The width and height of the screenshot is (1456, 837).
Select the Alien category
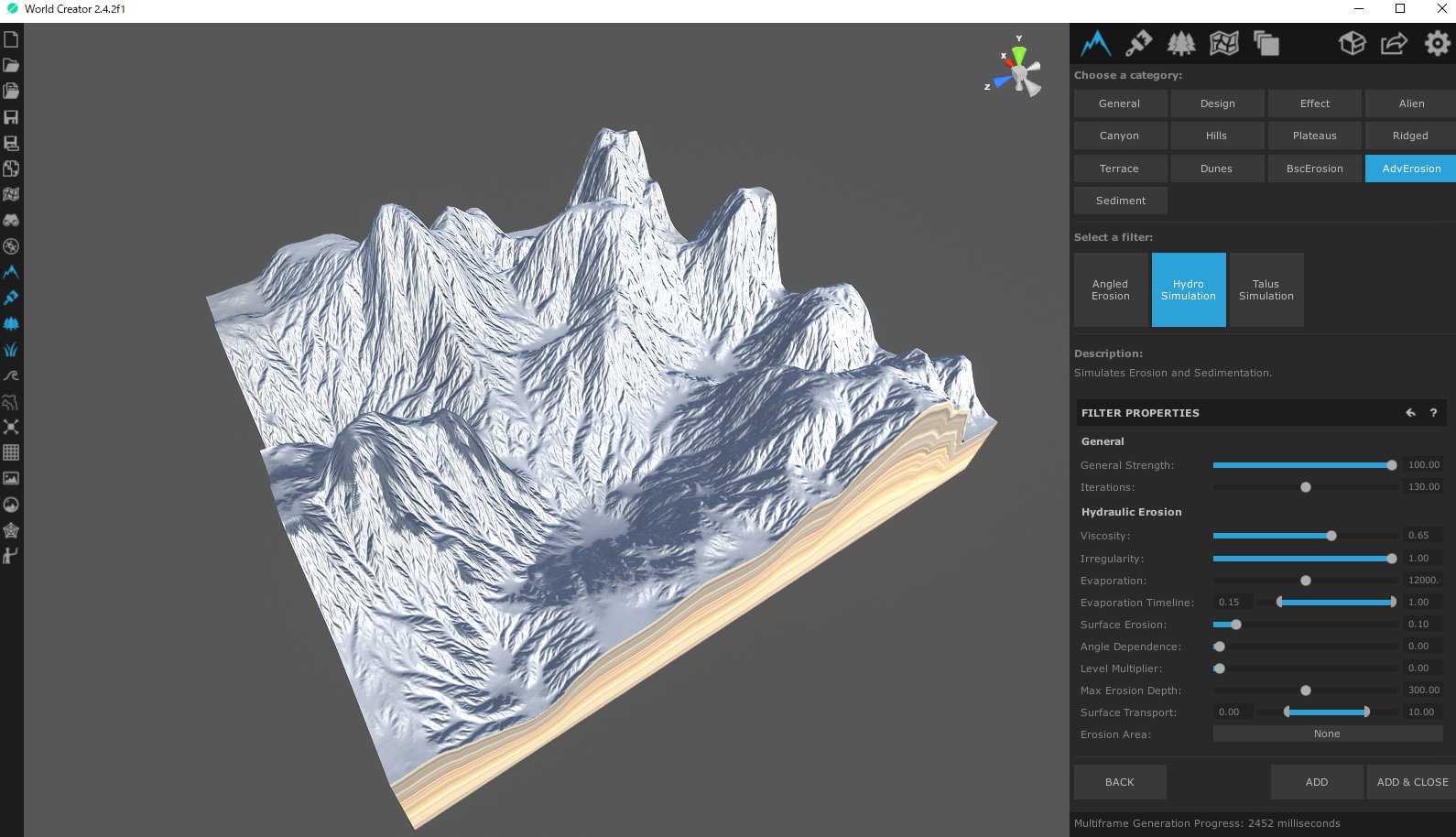pos(1410,103)
